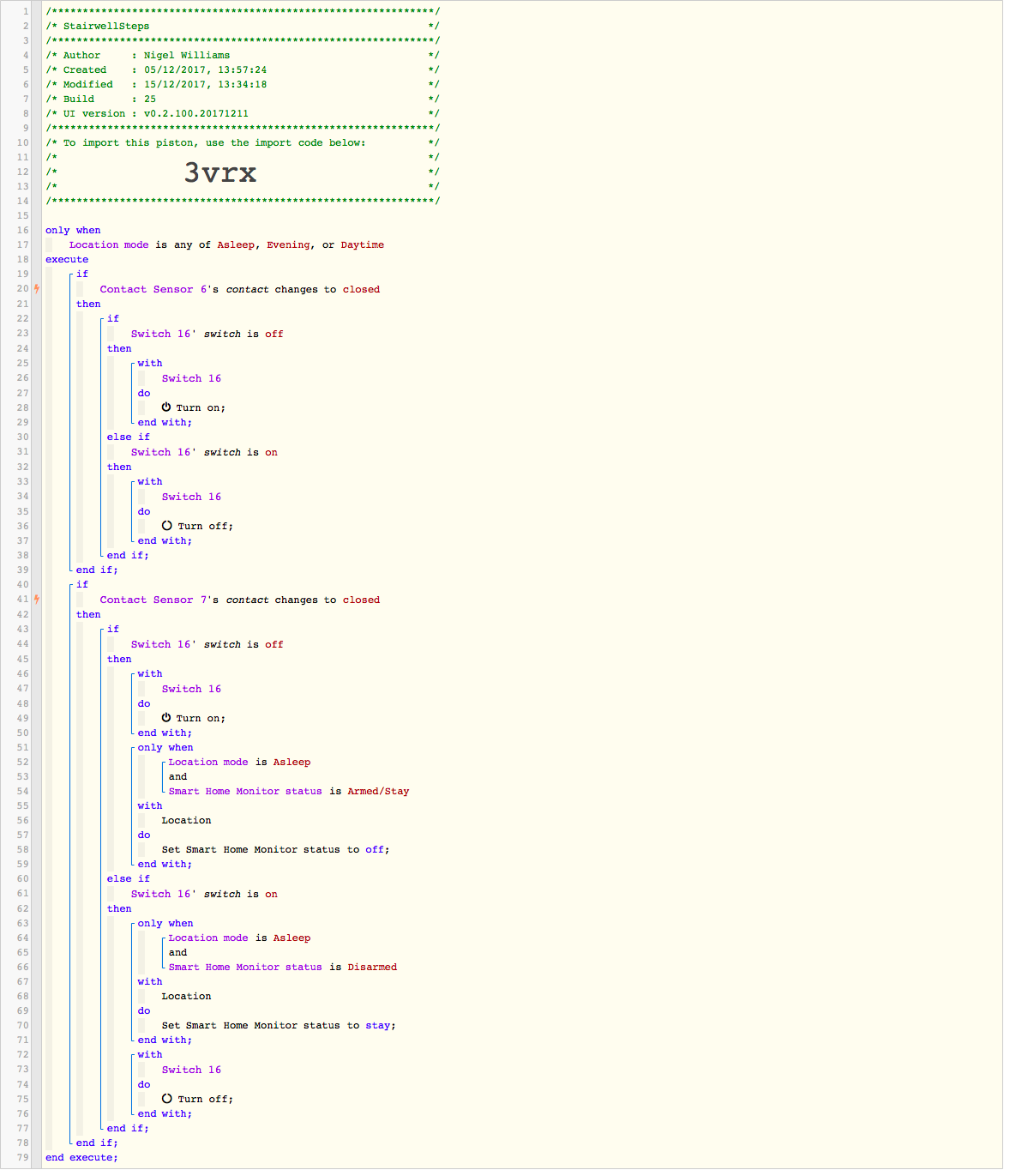Viewport: 1010px width, 1176px height.
Task: Click the circle icon beside Turn off, line 36
Action: (167, 526)
